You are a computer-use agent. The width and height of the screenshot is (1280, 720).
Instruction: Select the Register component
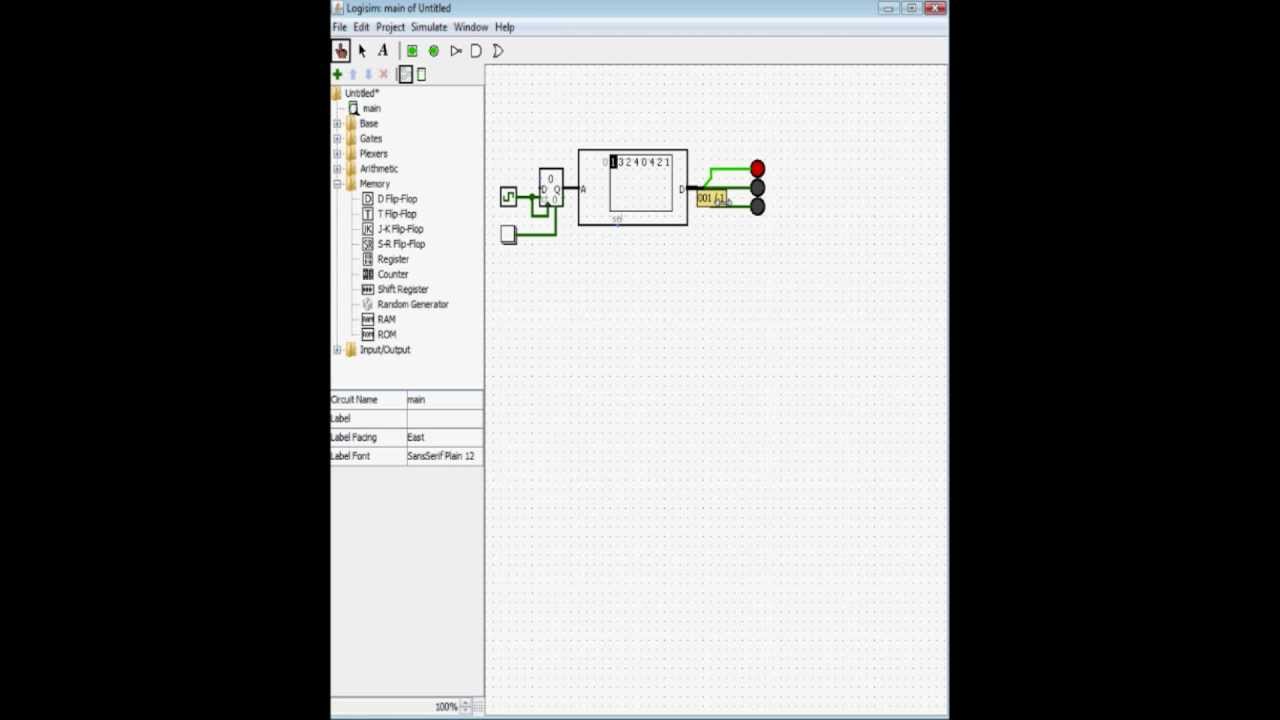coord(385,259)
